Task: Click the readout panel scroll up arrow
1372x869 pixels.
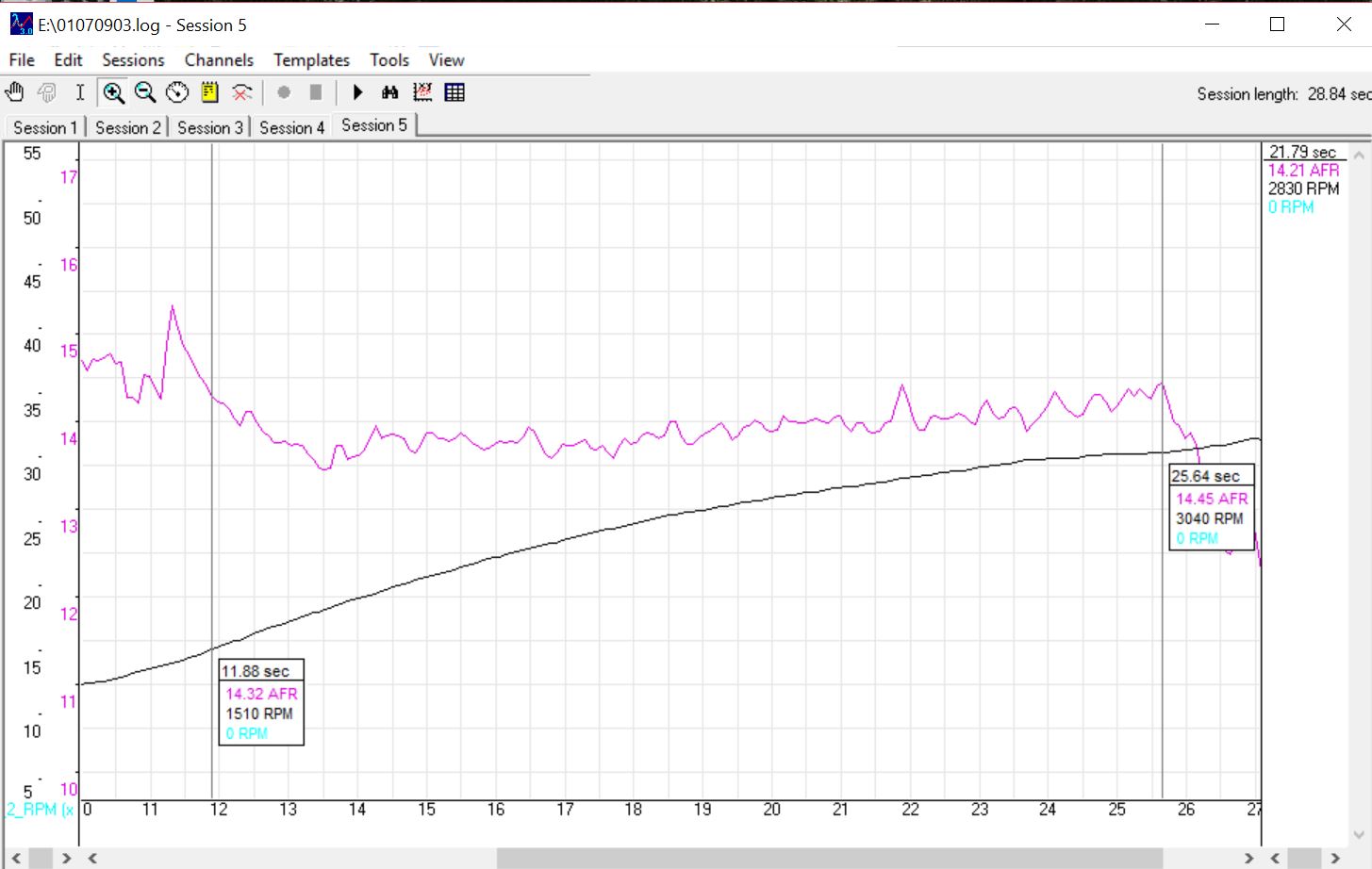Action: [x=1359, y=155]
